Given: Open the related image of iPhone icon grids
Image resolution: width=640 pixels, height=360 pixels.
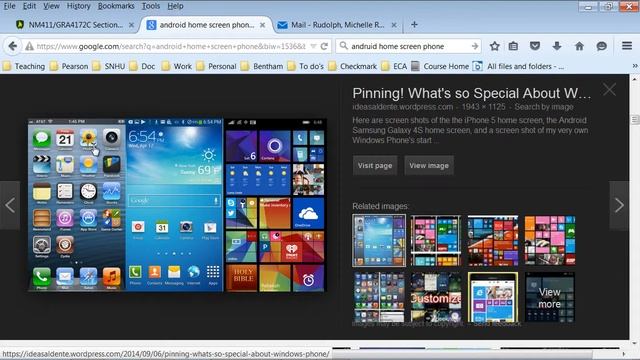Looking at the screenshot, I should 379,298.
